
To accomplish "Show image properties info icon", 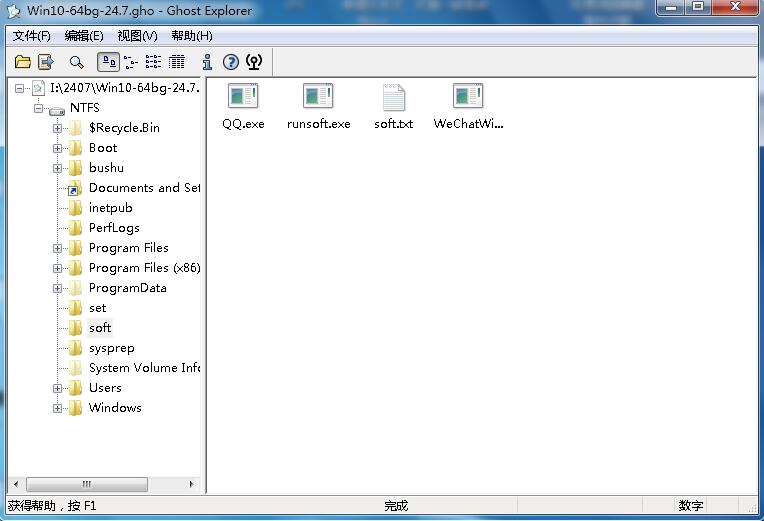I will tap(207, 62).
